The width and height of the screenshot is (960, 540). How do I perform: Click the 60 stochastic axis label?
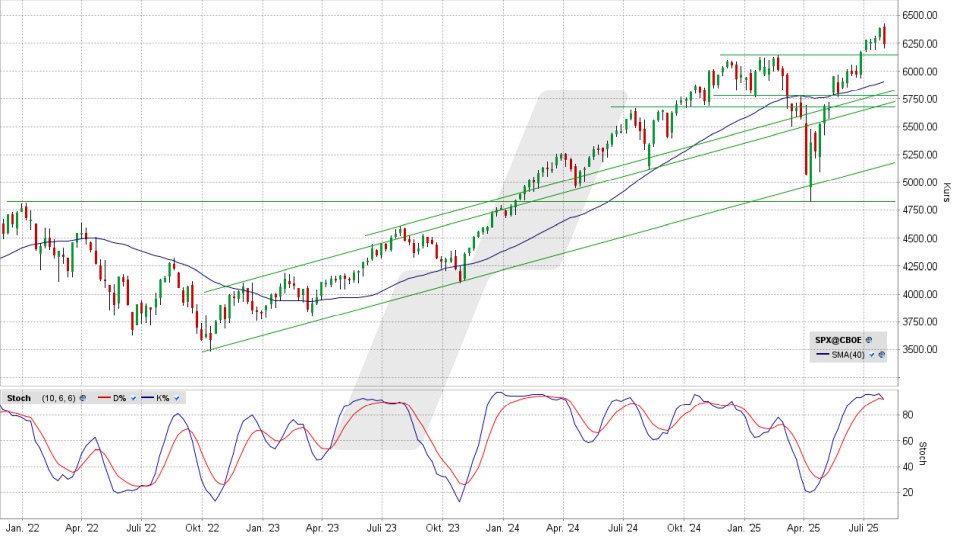908,441
